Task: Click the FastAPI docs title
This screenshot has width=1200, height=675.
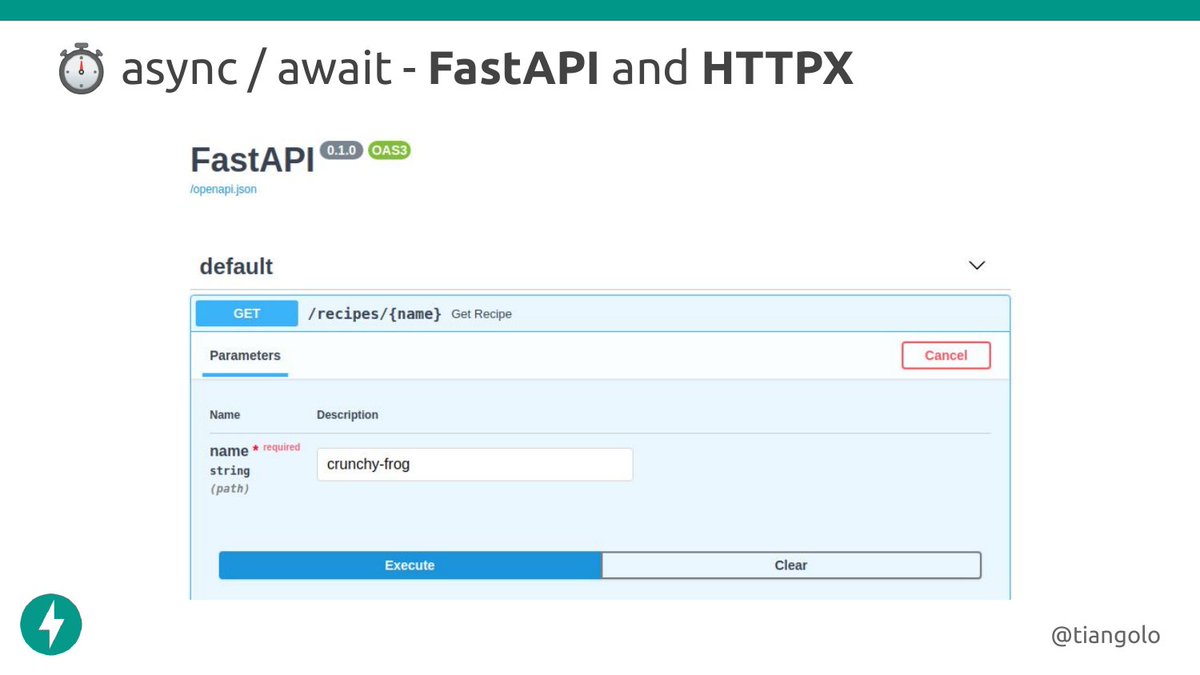Action: (252, 158)
